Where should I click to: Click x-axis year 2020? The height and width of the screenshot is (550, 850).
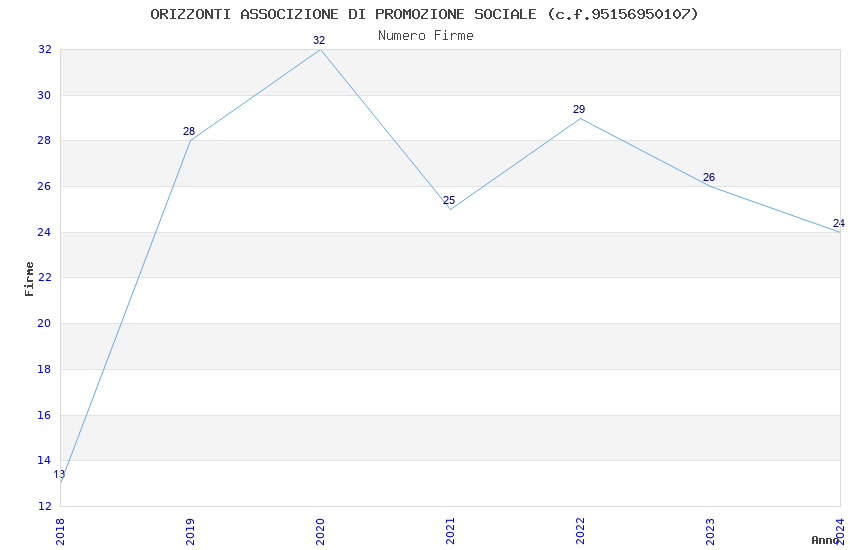click(320, 531)
